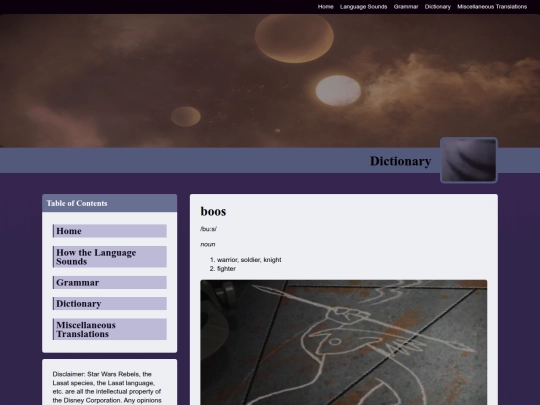Click the planets banner image
Image resolution: width=540 pixels, height=405 pixels.
pos(270,81)
